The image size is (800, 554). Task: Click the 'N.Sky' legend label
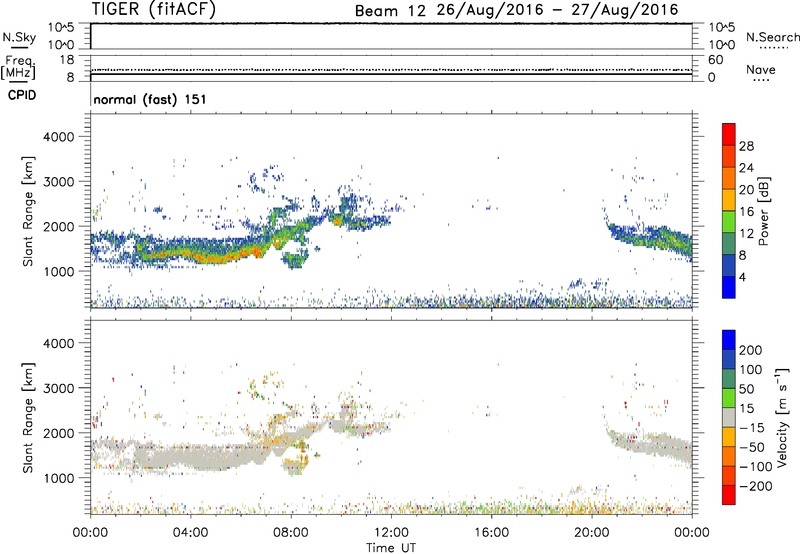click(x=19, y=37)
